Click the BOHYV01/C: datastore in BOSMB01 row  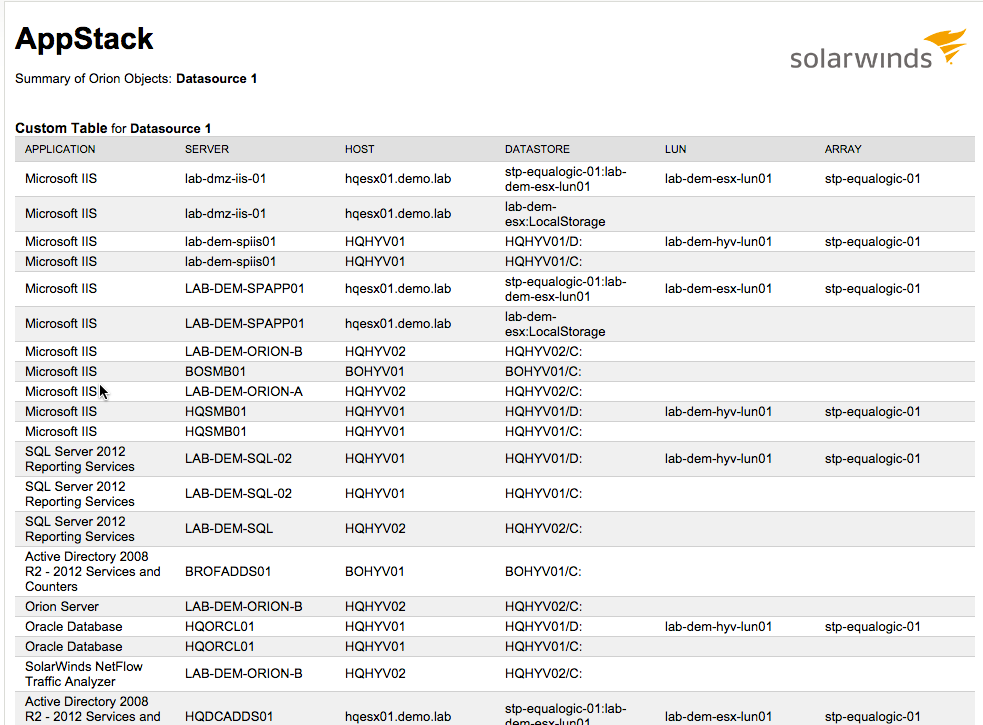point(543,371)
